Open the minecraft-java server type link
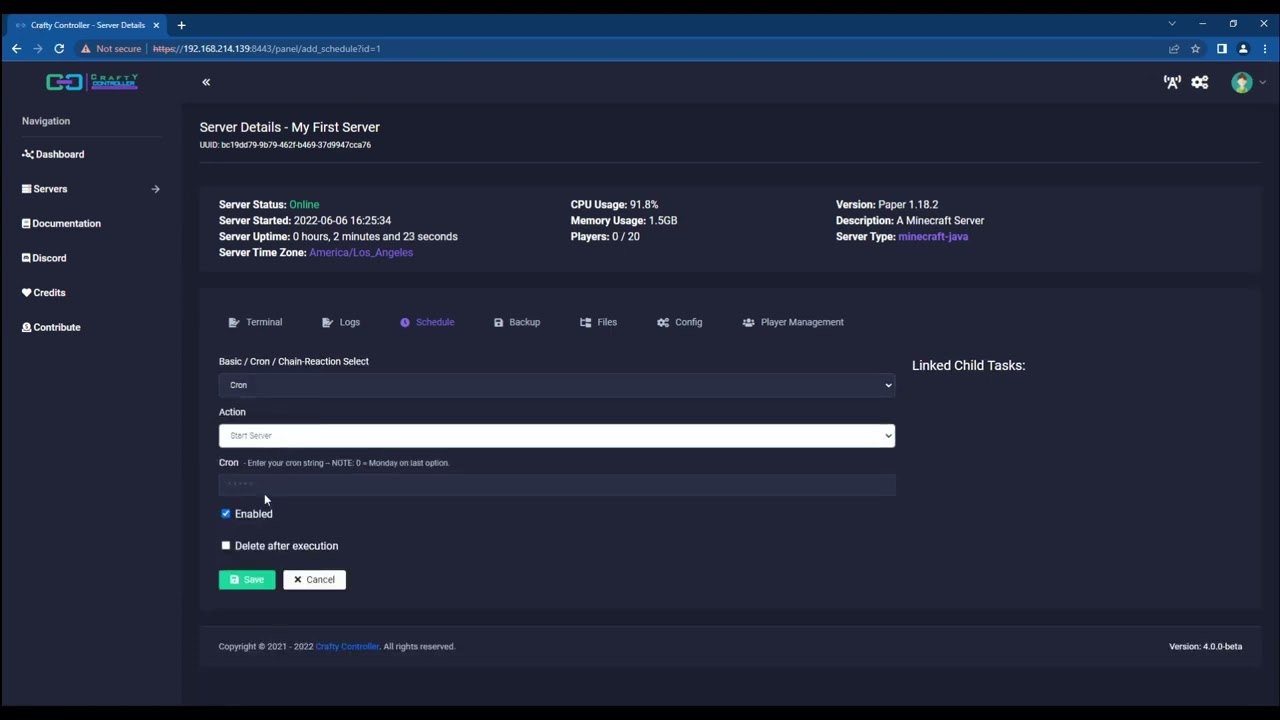The image size is (1280, 720). pos(933,237)
